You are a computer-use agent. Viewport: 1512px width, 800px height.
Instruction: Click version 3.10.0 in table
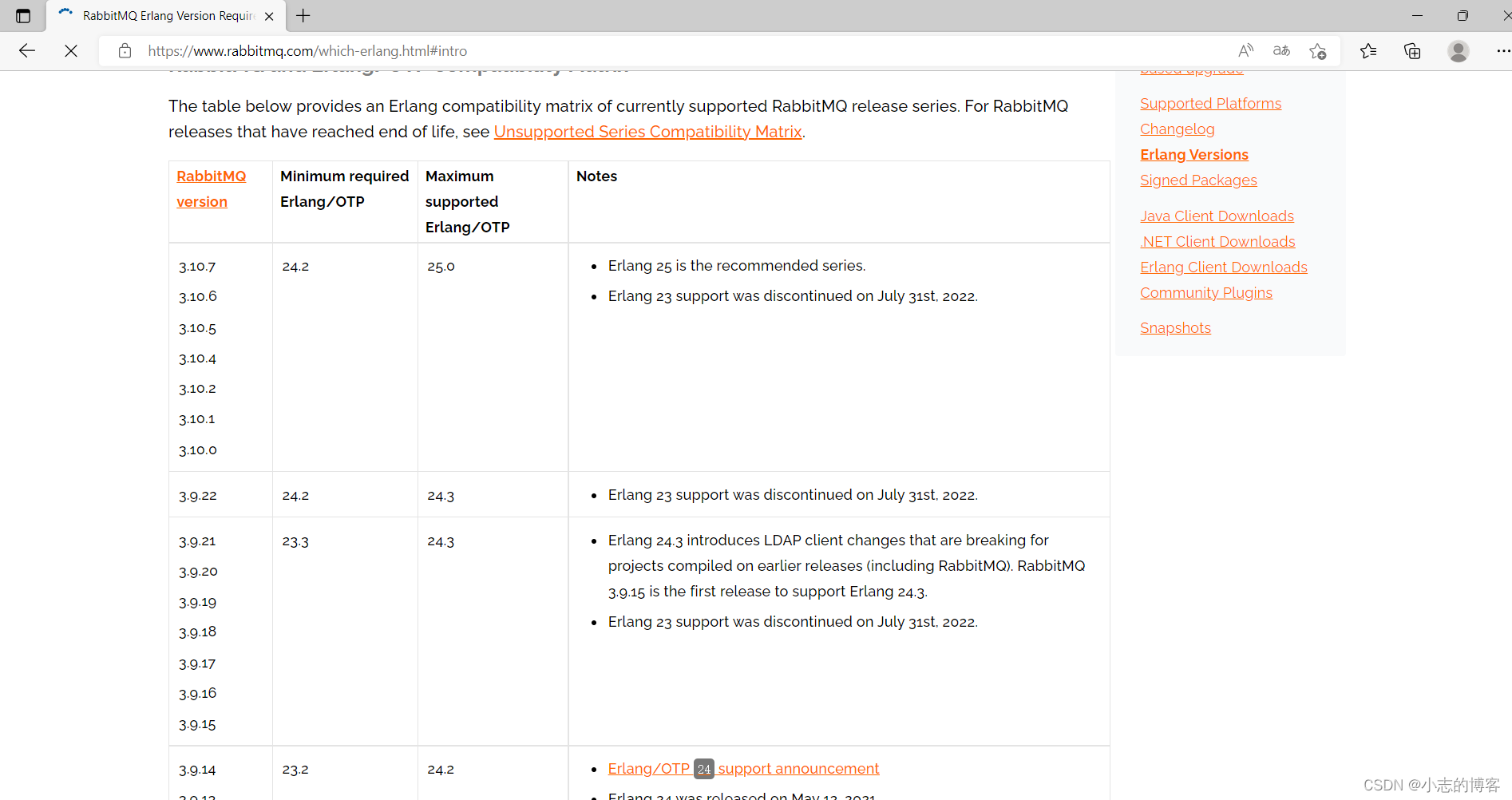(198, 450)
